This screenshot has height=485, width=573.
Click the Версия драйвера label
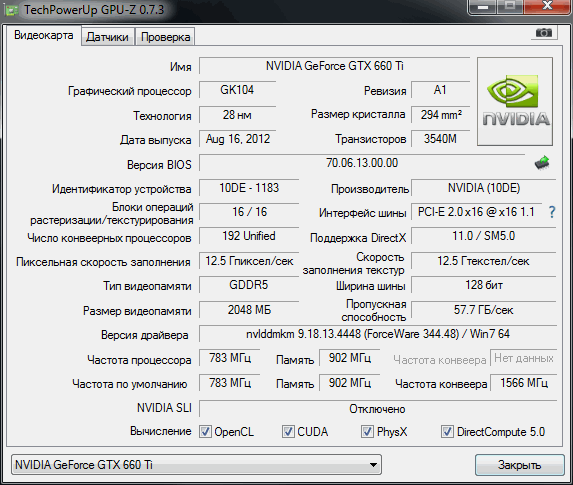tap(145, 335)
